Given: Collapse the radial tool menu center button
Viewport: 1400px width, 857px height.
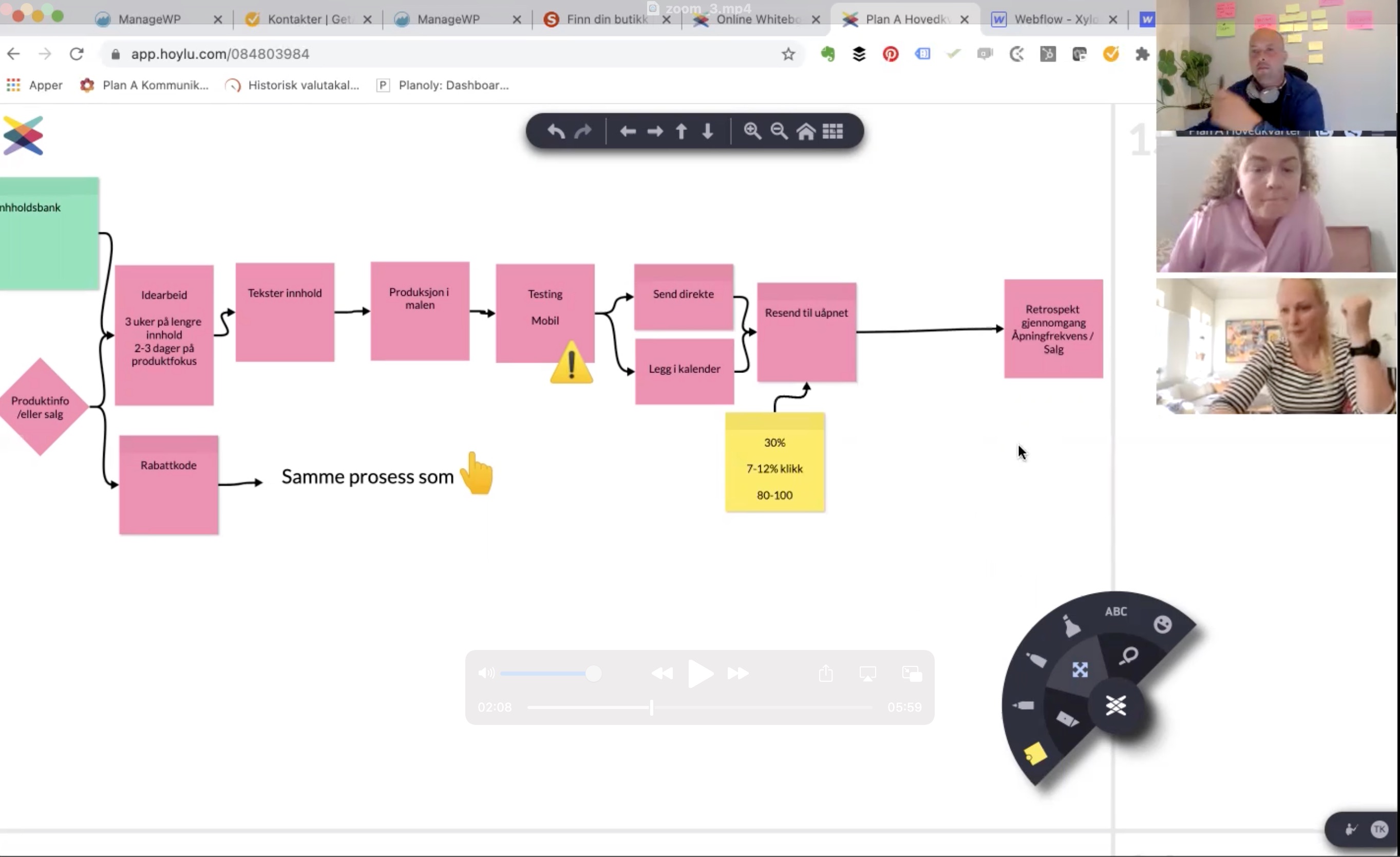Looking at the screenshot, I should (x=1115, y=706).
